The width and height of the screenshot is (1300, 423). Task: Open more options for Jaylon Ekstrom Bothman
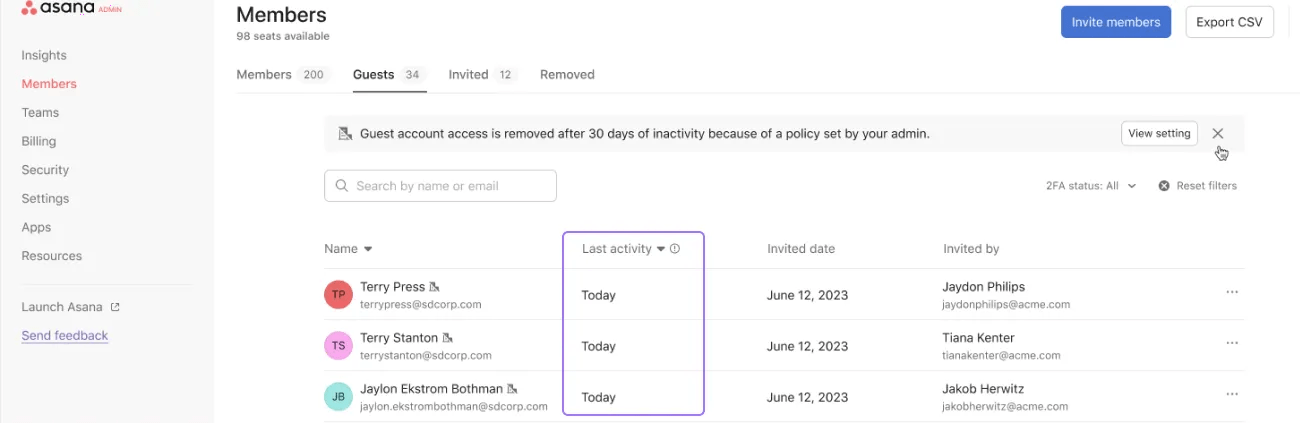click(1231, 394)
